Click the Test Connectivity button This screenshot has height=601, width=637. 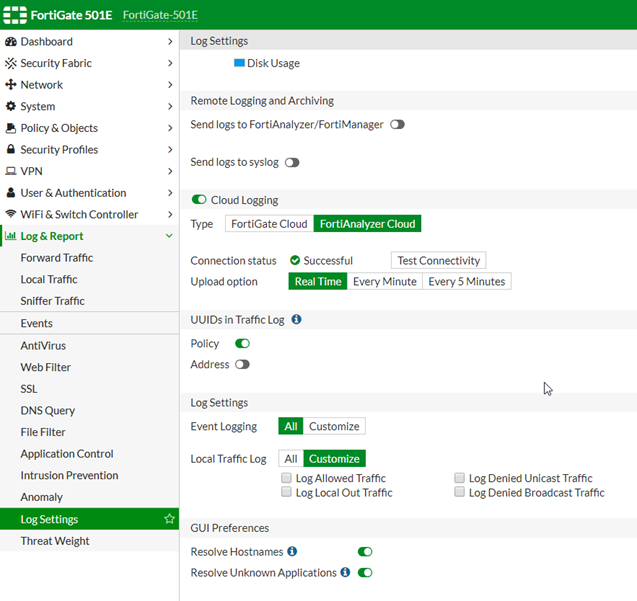438,260
